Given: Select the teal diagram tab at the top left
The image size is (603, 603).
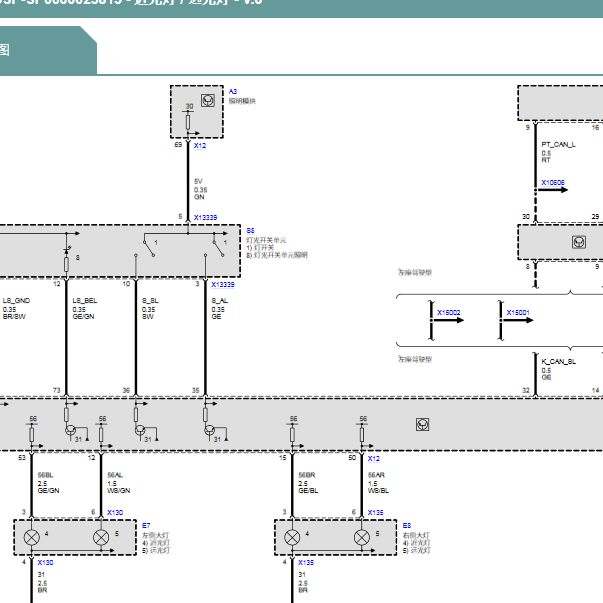Looking at the screenshot, I should [46, 50].
